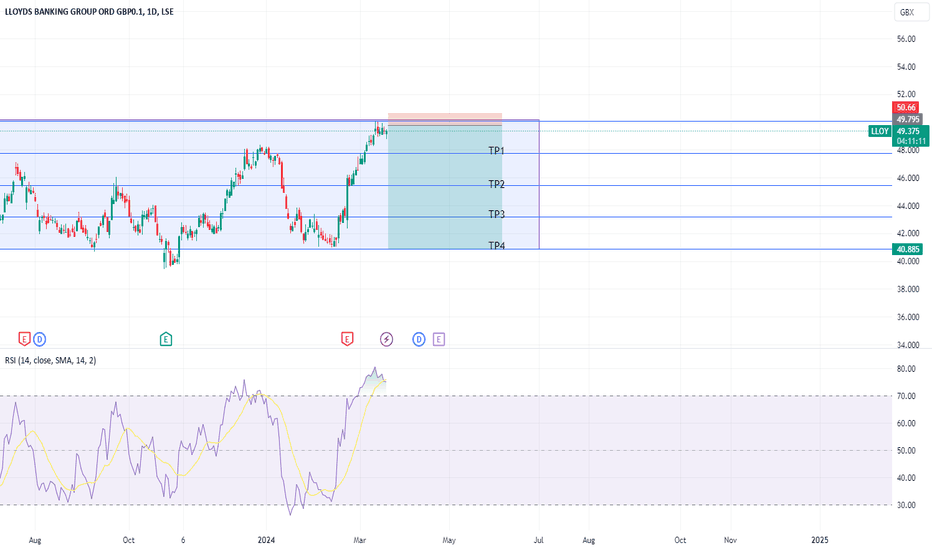932x550 pixels.
Task: Click the red earnings E icon beside the blue D icon
Action: click(x=24, y=340)
